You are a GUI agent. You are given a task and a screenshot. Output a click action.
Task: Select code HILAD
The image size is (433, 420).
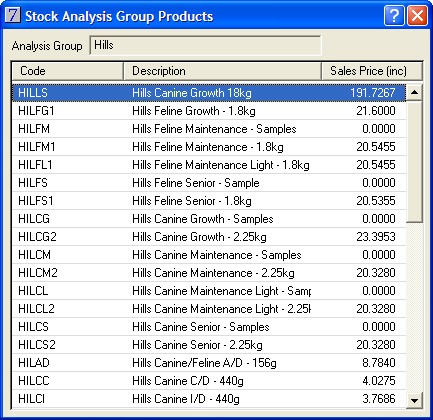click(x=34, y=363)
